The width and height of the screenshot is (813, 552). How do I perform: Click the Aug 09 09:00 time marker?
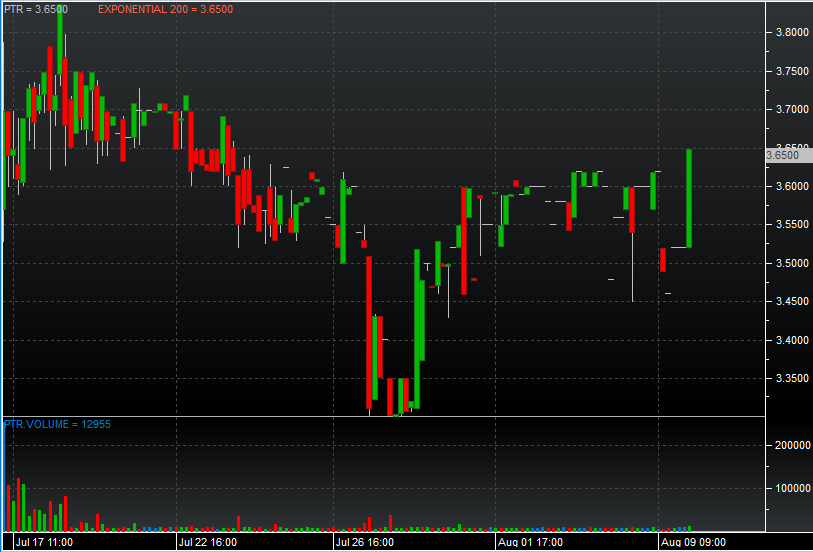tap(694, 542)
